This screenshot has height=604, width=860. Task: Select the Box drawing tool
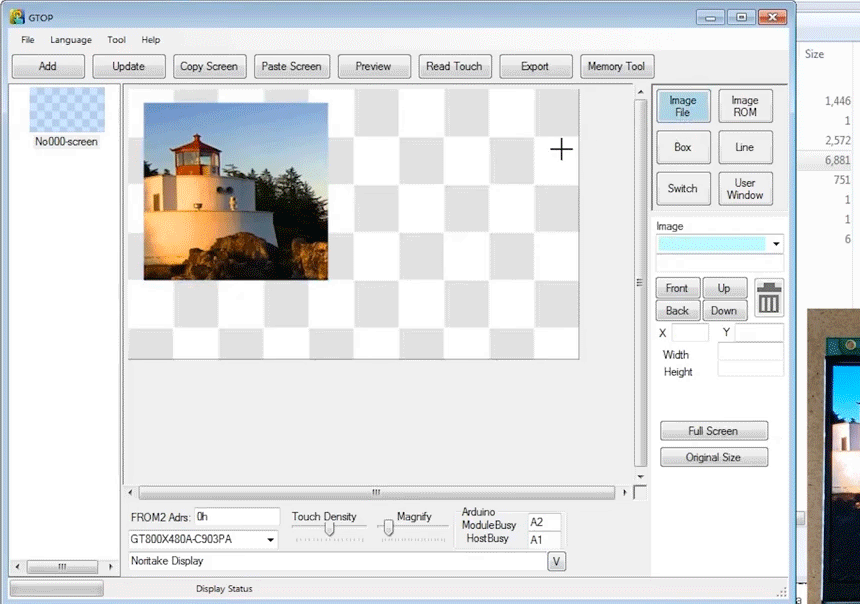(x=683, y=147)
